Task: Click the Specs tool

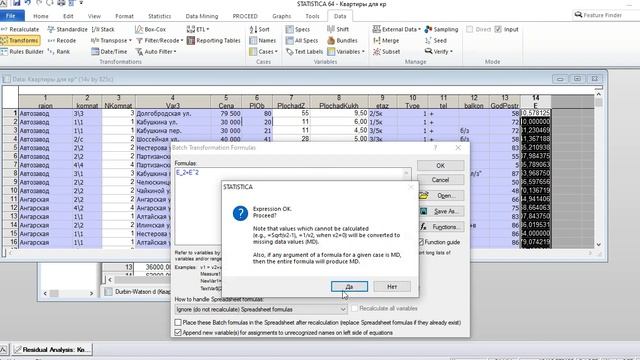Action: point(298,29)
